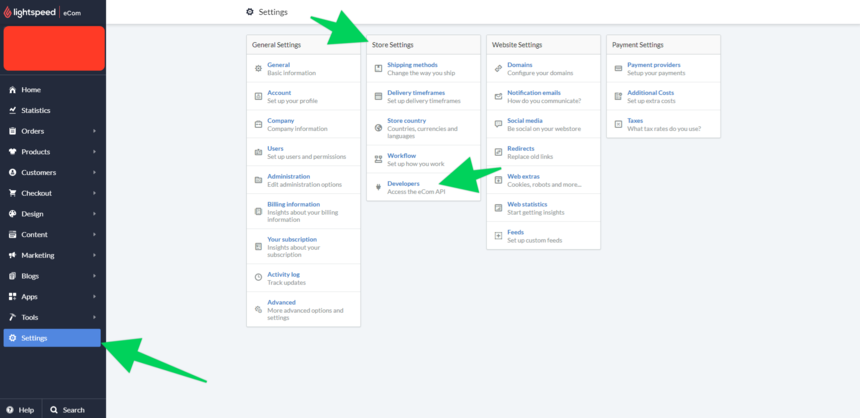Viewport: 860px width, 418px height.
Task: Open Search at the sidebar bottom
Action: point(67,410)
